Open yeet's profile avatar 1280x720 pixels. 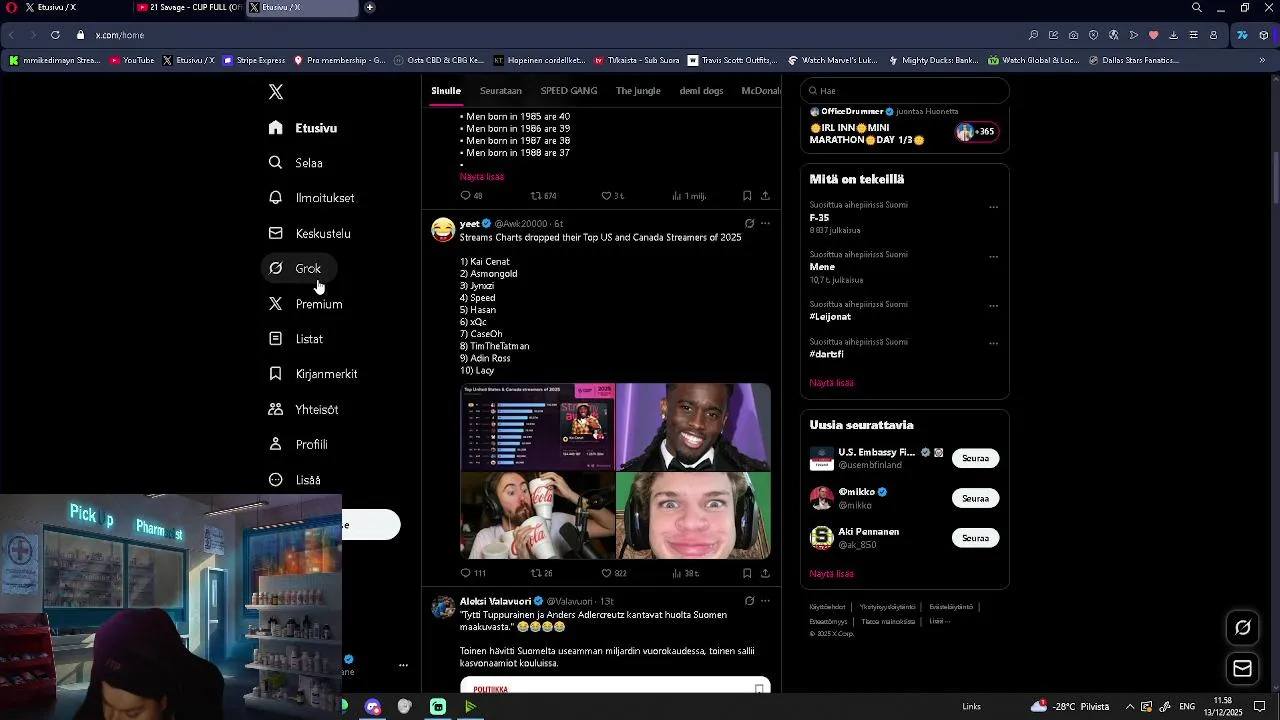(443, 229)
